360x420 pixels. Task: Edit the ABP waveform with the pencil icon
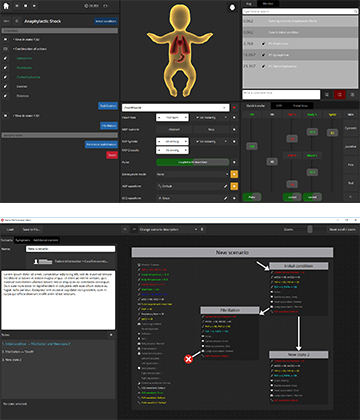(226, 186)
